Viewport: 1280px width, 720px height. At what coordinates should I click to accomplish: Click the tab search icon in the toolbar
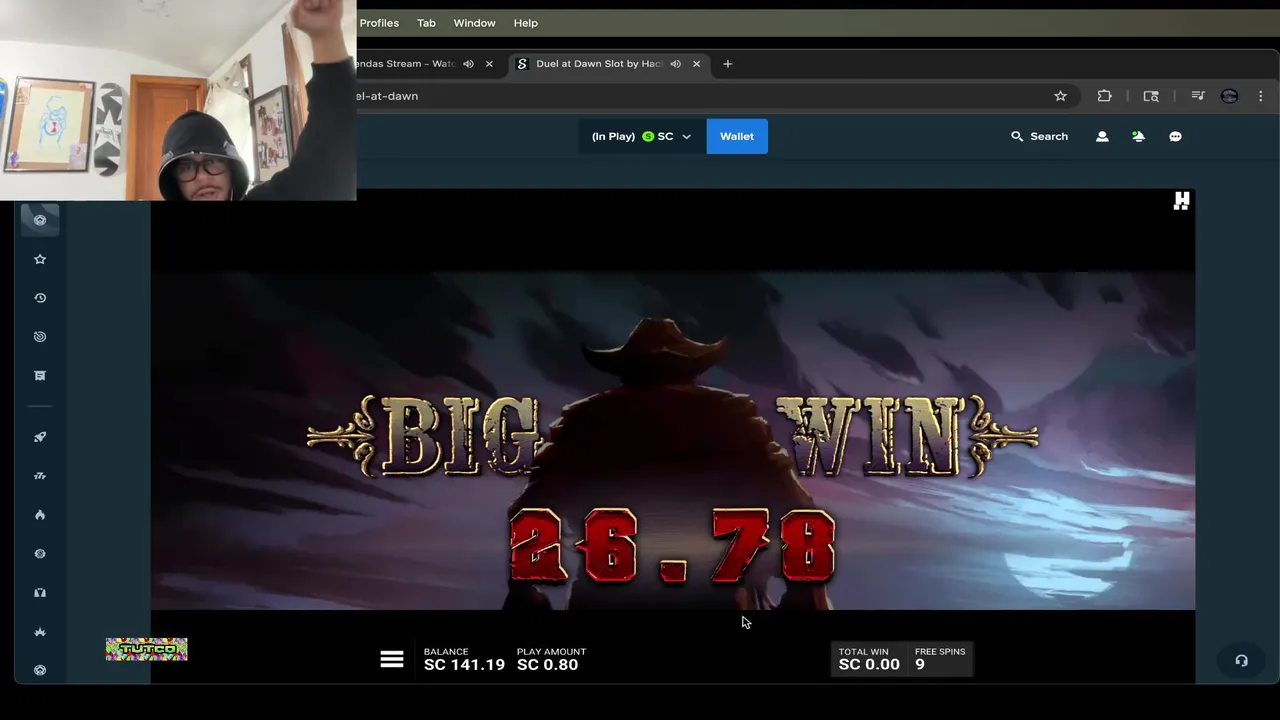pos(1151,96)
